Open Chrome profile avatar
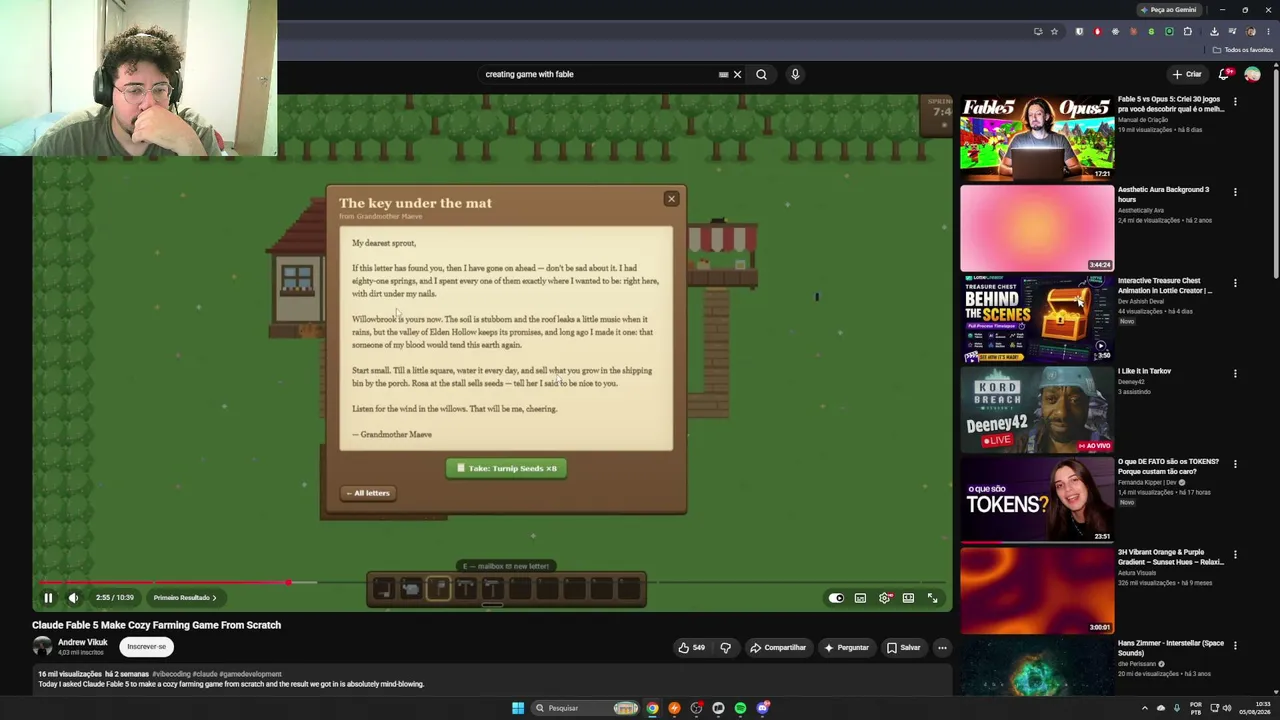The image size is (1280, 720). pyautogui.click(x=1250, y=32)
